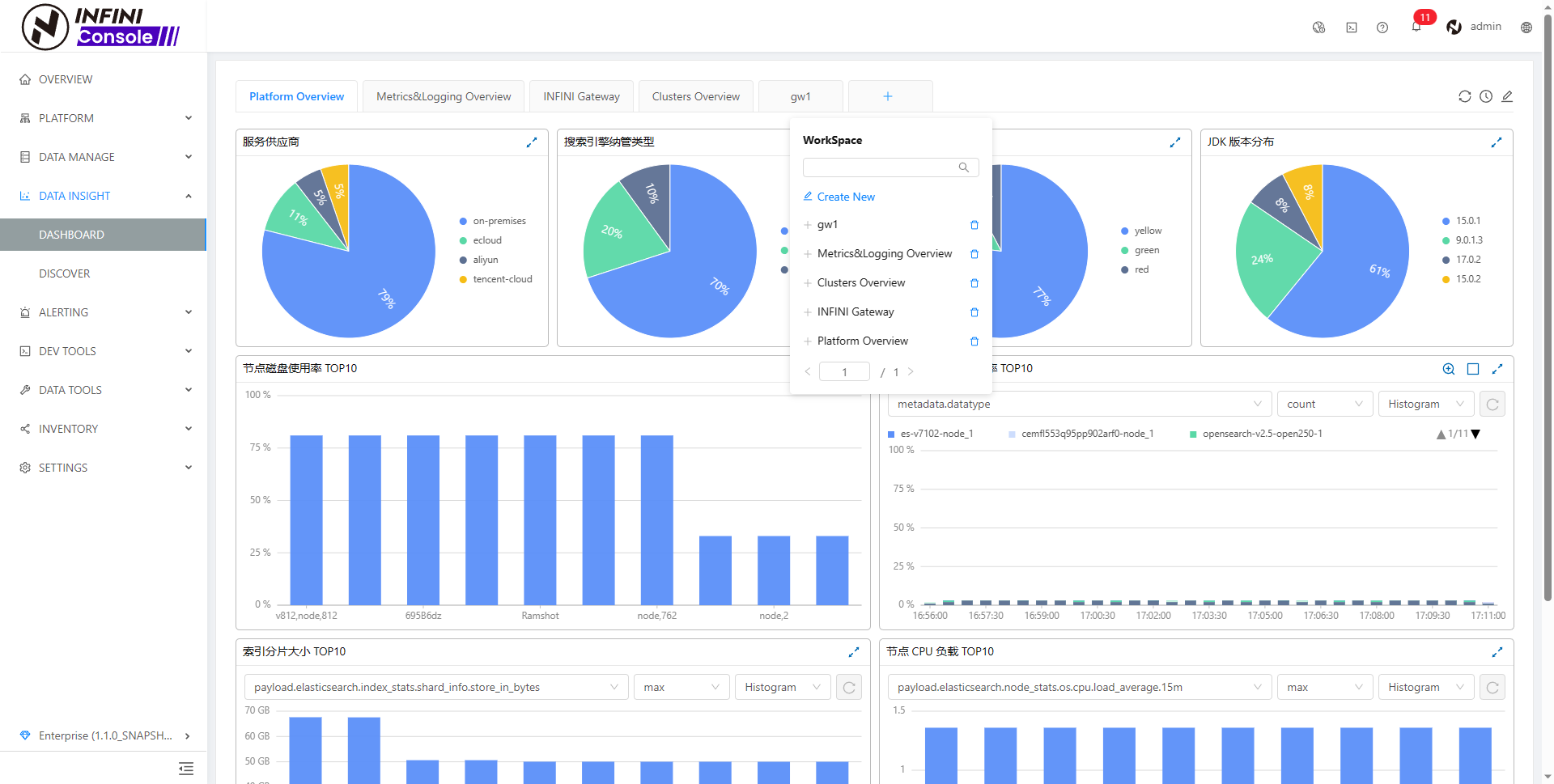The width and height of the screenshot is (1554, 784).
Task: Refresh the metadata.datatype chart query
Action: (x=1492, y=404)
